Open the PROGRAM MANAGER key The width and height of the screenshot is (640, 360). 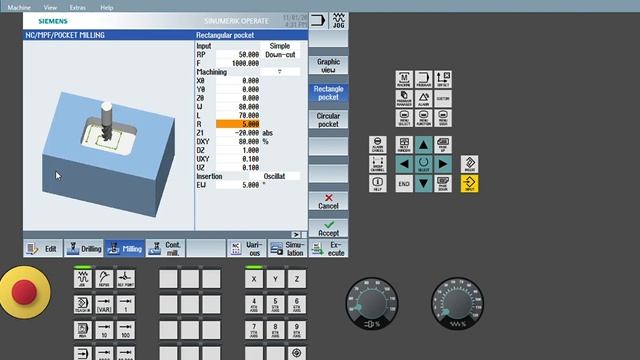(x=404, y=98)
